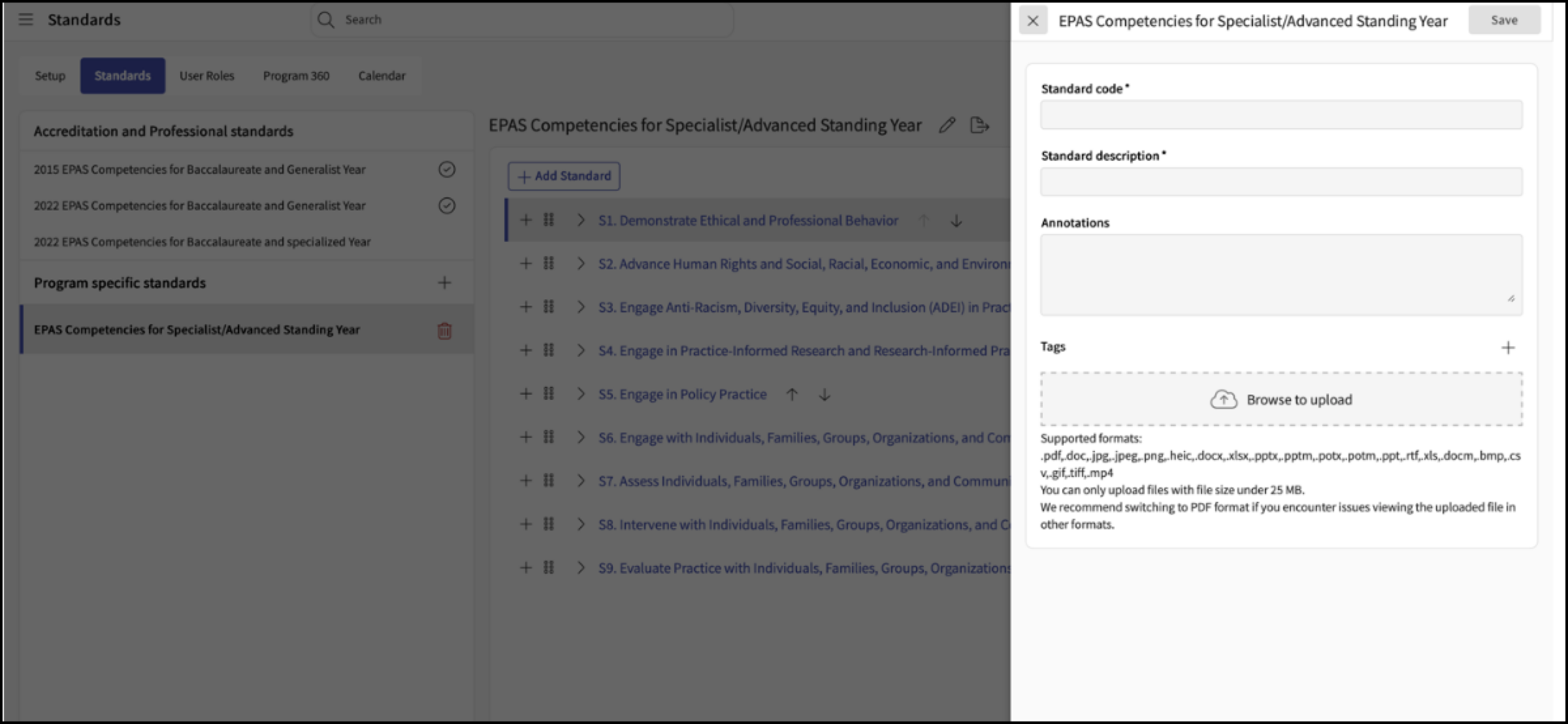Grab the drag handle for S7 row
Image resolution: width=1568 pixels, height=724 pixels.
(x=549, y=480)
